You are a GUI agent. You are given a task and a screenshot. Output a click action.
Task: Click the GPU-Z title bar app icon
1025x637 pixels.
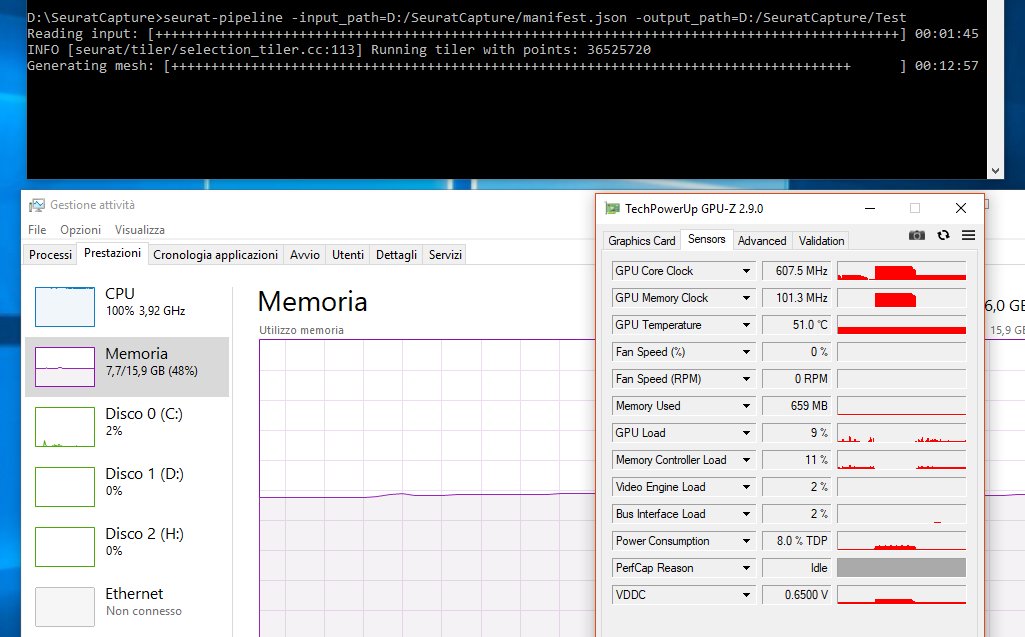(613, 209)
